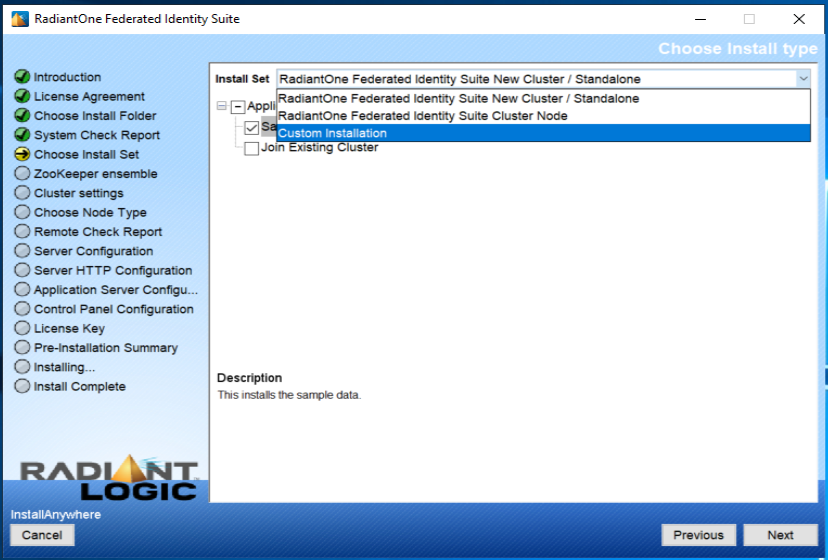Click the step circle beside Application Server Configu...
Image resolution: width=828 pixels, height=560 pixels.
[22, 290]
